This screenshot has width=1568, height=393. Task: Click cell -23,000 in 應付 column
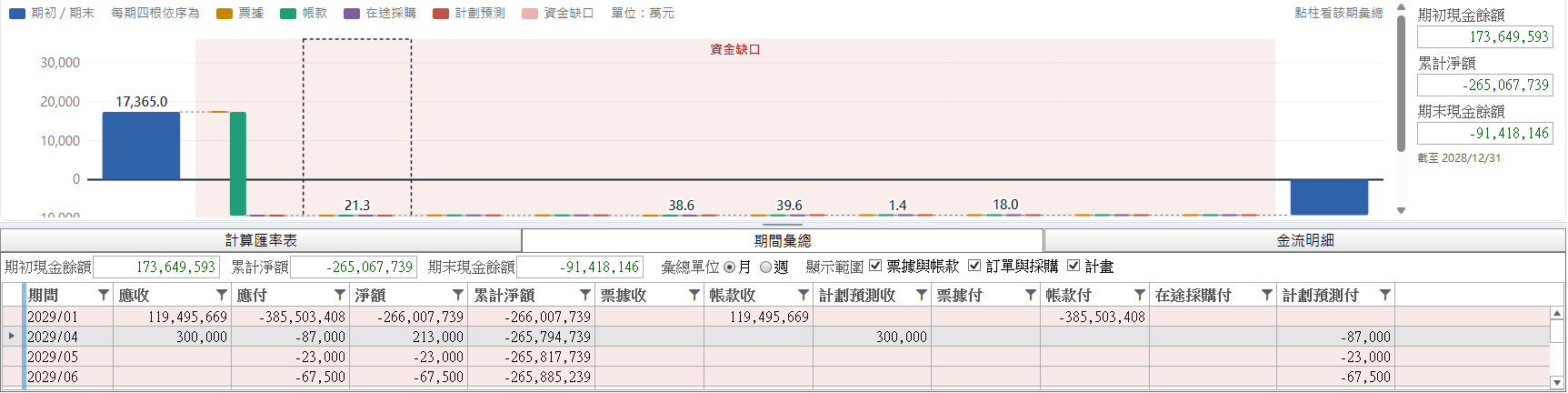click(x=290, y=357)
